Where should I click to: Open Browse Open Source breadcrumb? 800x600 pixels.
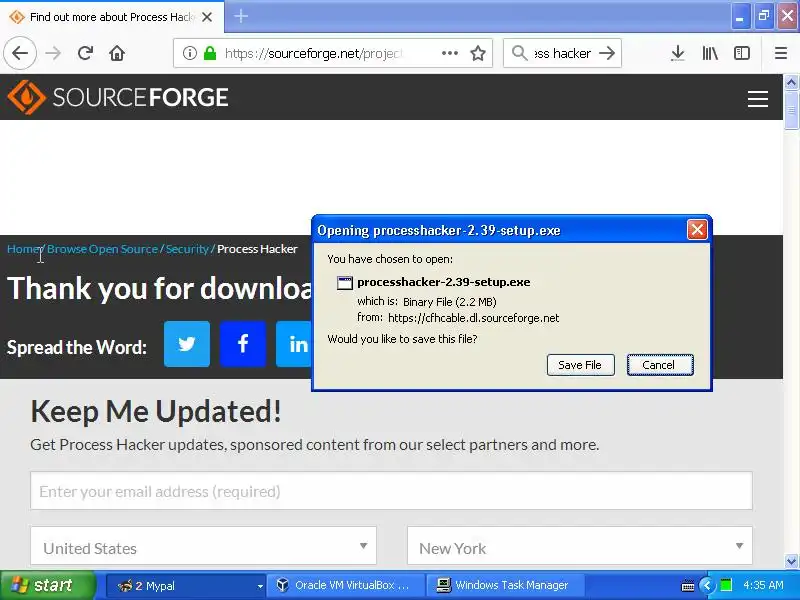coord(102,249)
